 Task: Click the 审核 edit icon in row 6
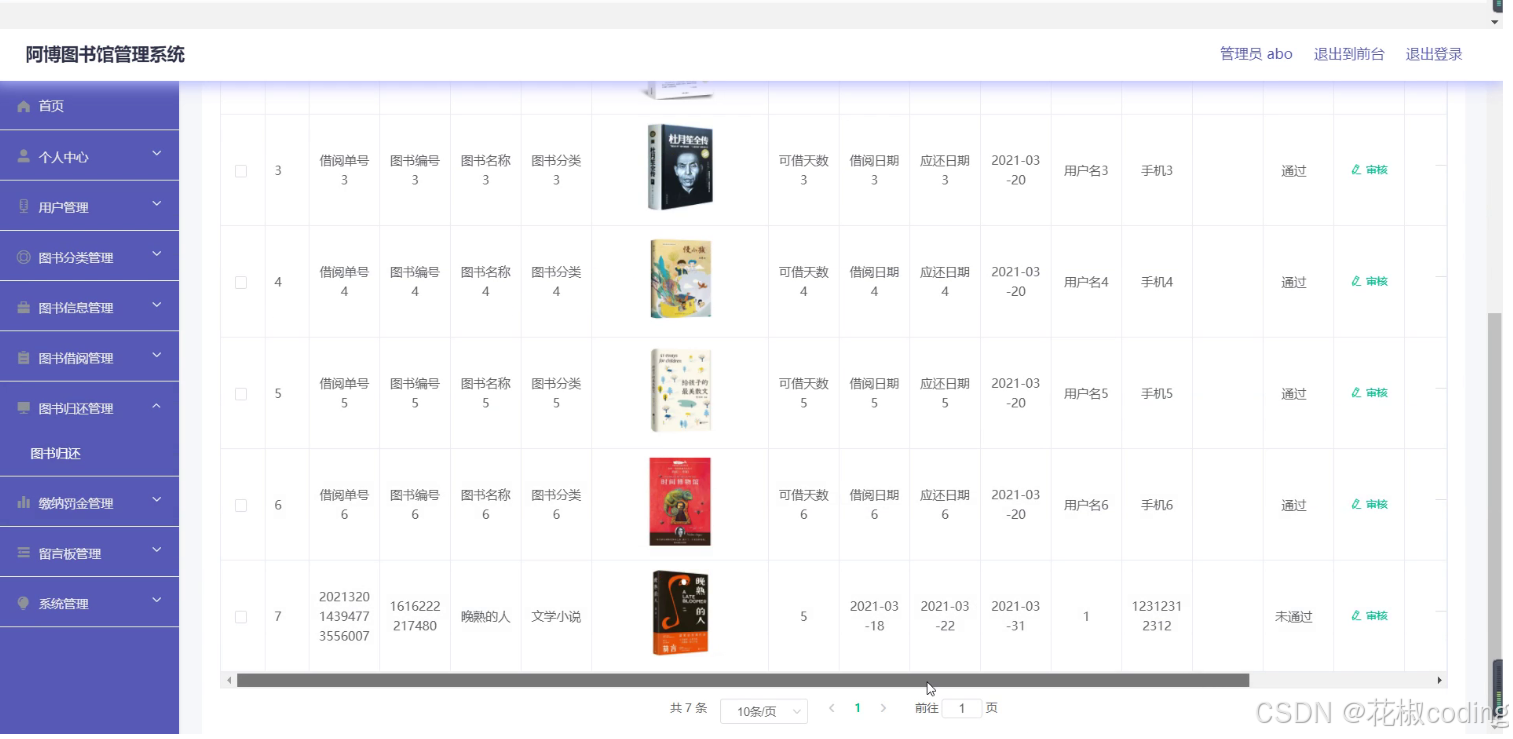pyautogui.click(x=1356, y=505)
